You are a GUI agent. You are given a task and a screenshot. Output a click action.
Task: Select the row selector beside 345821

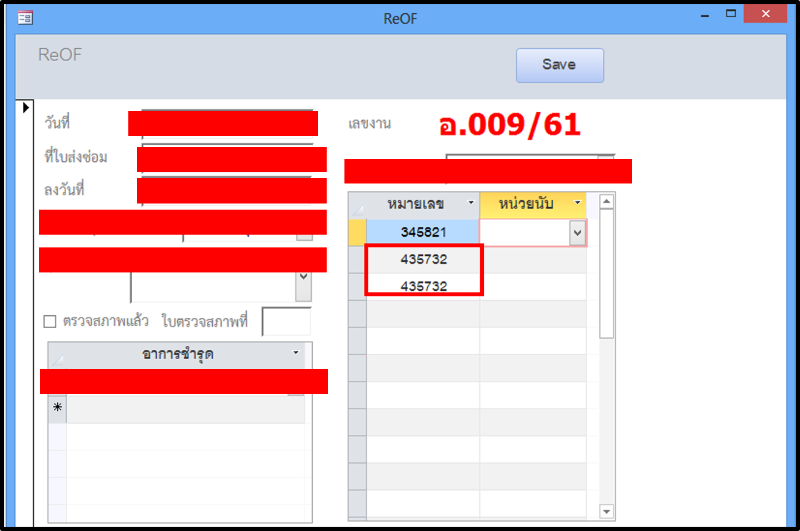(x=357, y=232)
